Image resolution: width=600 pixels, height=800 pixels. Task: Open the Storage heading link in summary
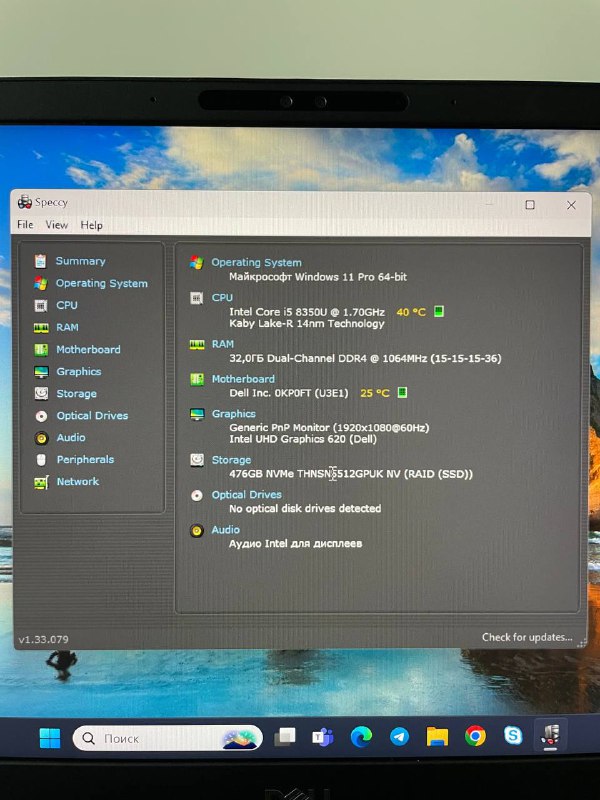pos(231,460)
